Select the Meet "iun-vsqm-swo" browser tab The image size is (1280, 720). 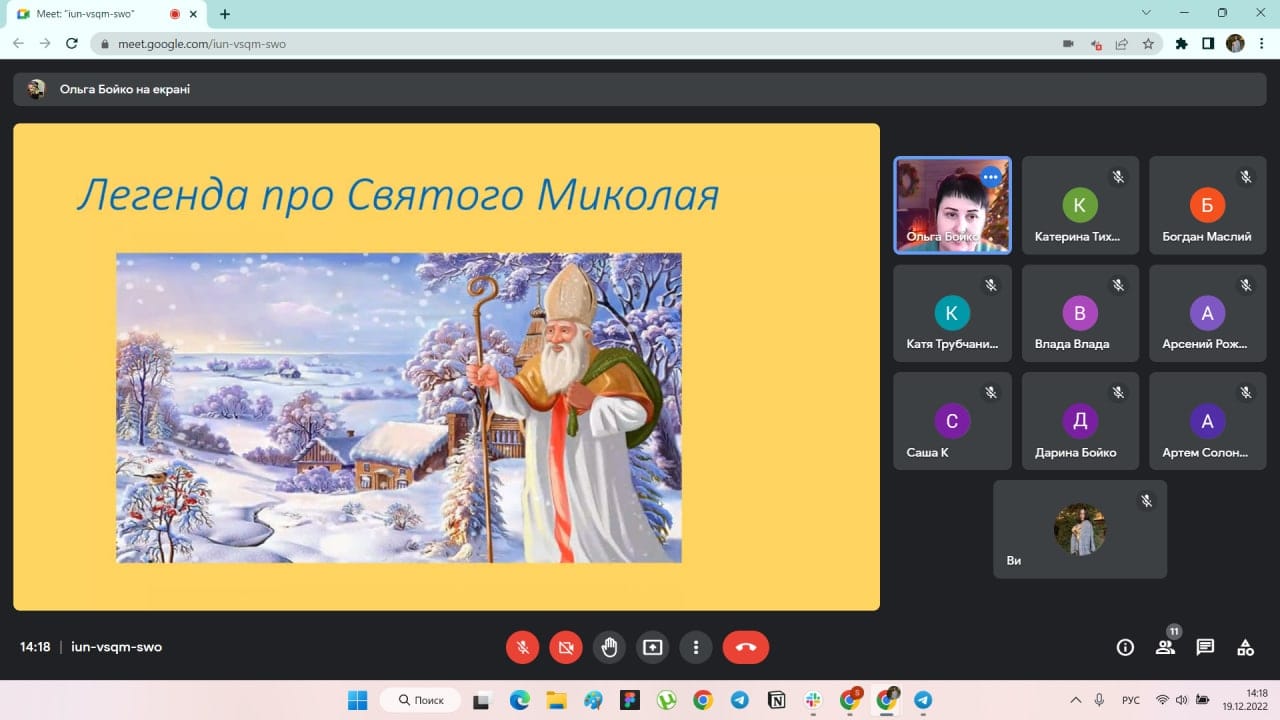point(90,14)
